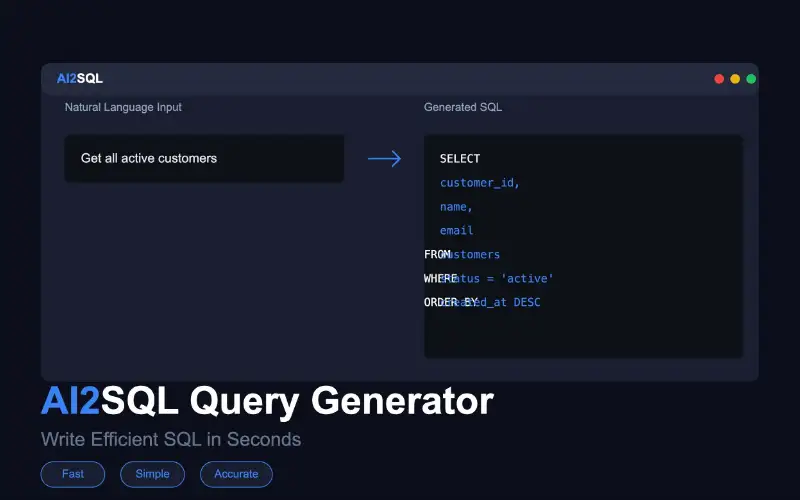The height and width of the screenshot is (500, 800).
Task: Click the 'Accurate' pill button
Action: (x=236, y=474)
